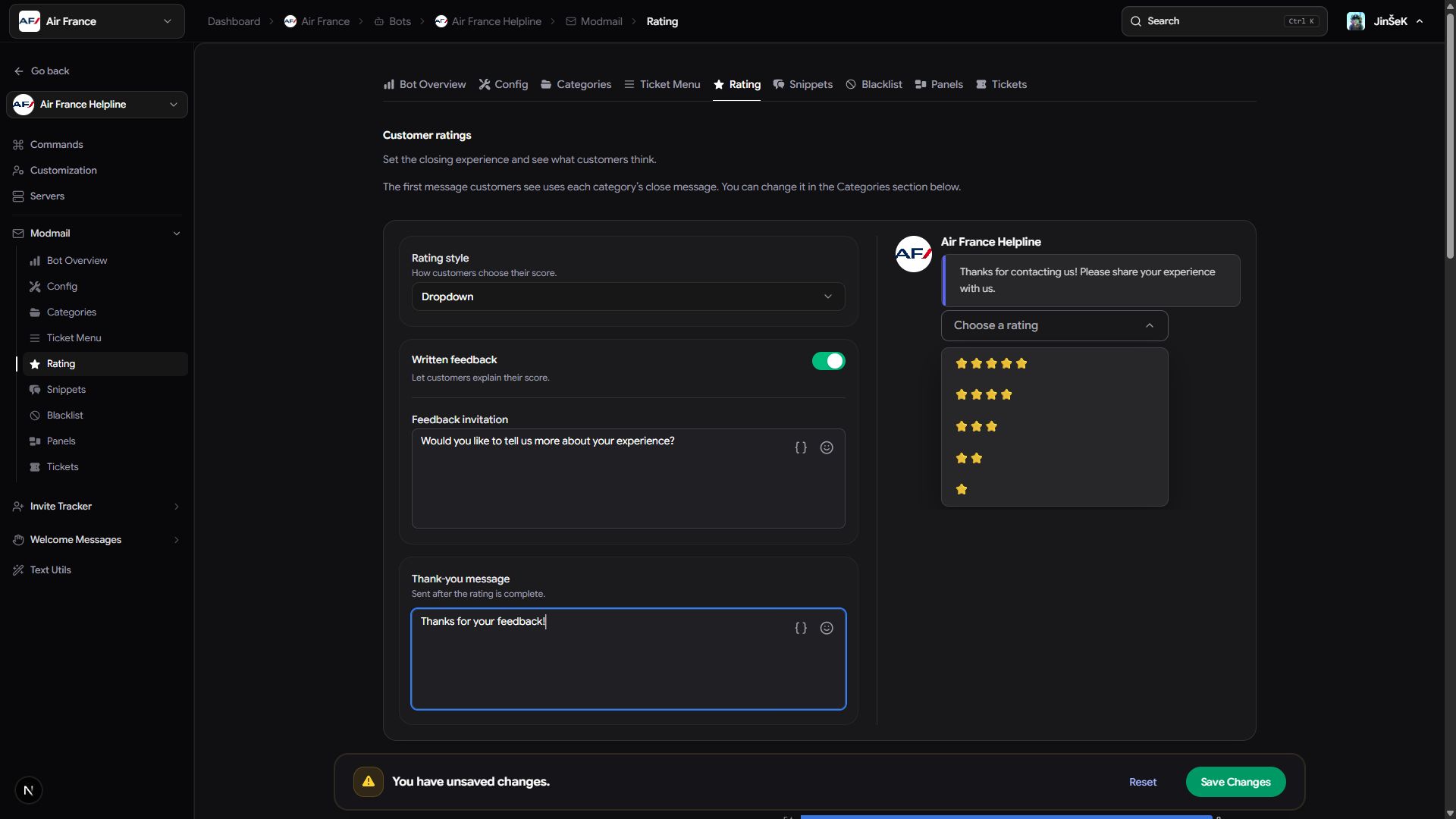Image resolution: width=1456 pixels, height=819 pixels.
Task: Click the Air France Helpline breadcrumb
Action: [x=488, y=21]
